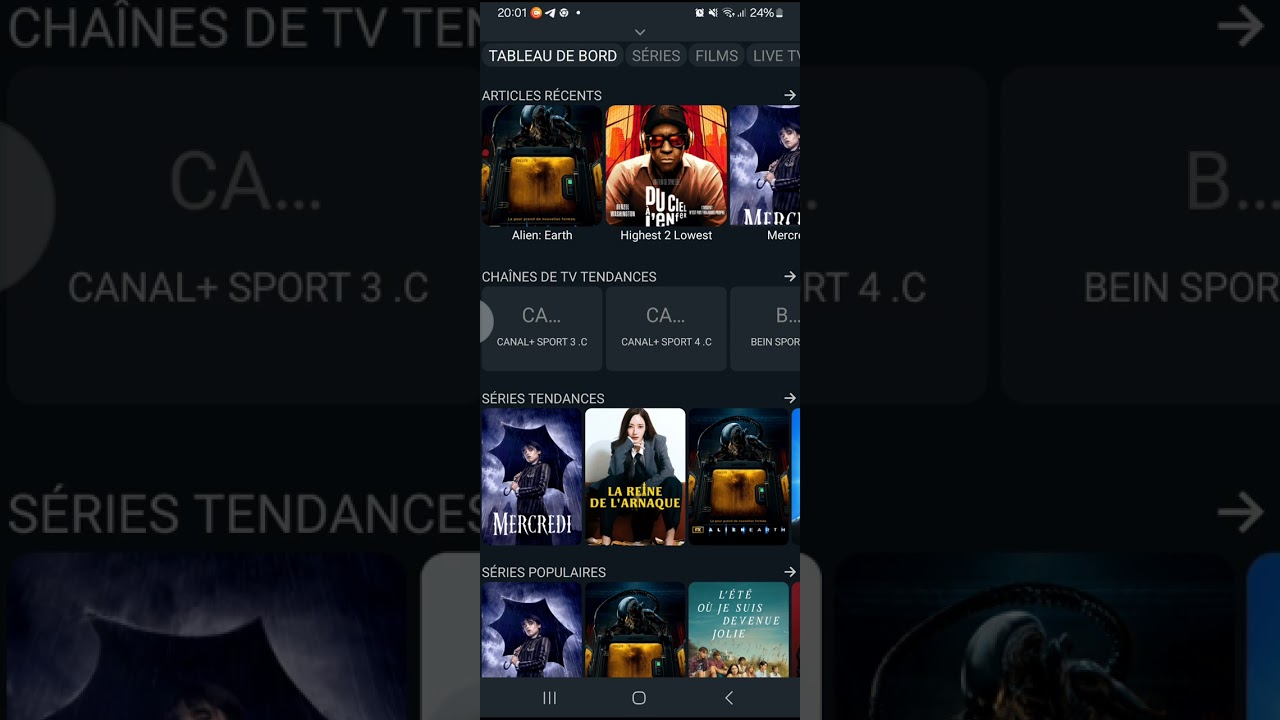1280x720 pixels.
Task: Tap the 20:01 clock in status bar
Action: point(512,13)
